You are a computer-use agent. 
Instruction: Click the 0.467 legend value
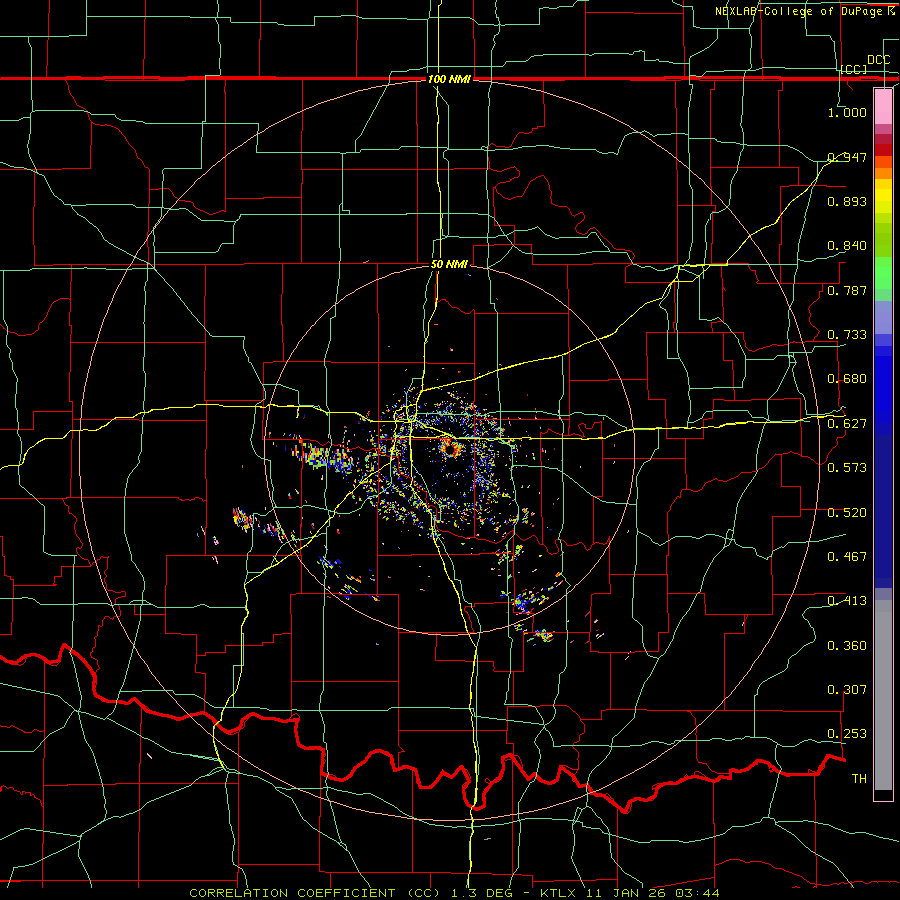[x=847, y=557]
